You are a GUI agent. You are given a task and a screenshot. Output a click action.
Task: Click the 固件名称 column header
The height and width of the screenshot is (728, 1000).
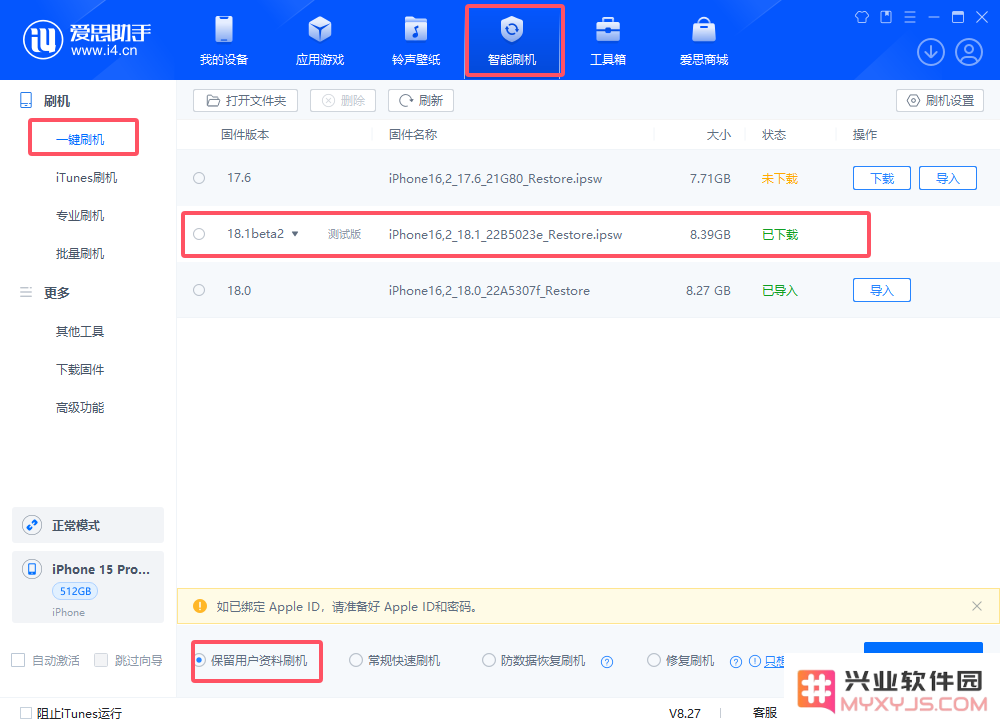413,135
